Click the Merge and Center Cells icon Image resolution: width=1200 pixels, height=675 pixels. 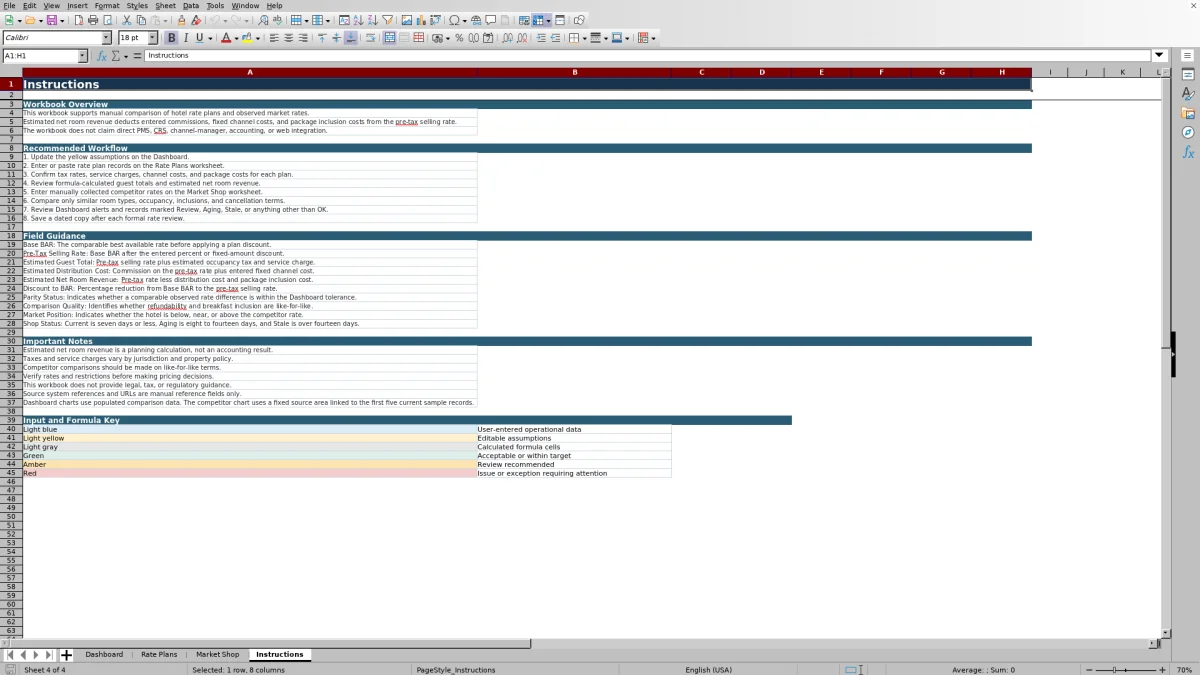pos(389,38)
